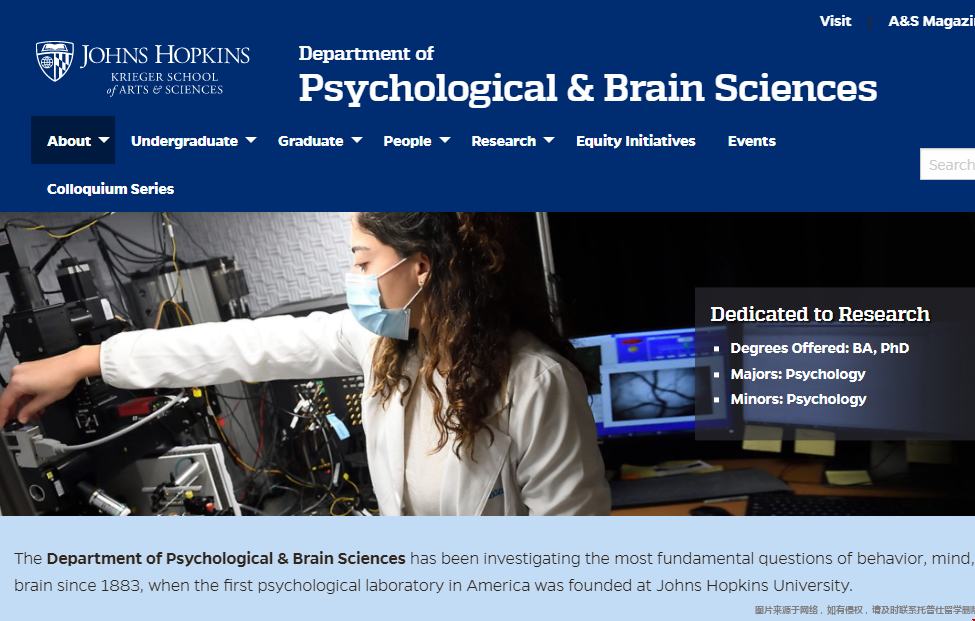975x621 pixels.
Task: Open the Events page
Action: pyautogui.click(x=752, y=141)
